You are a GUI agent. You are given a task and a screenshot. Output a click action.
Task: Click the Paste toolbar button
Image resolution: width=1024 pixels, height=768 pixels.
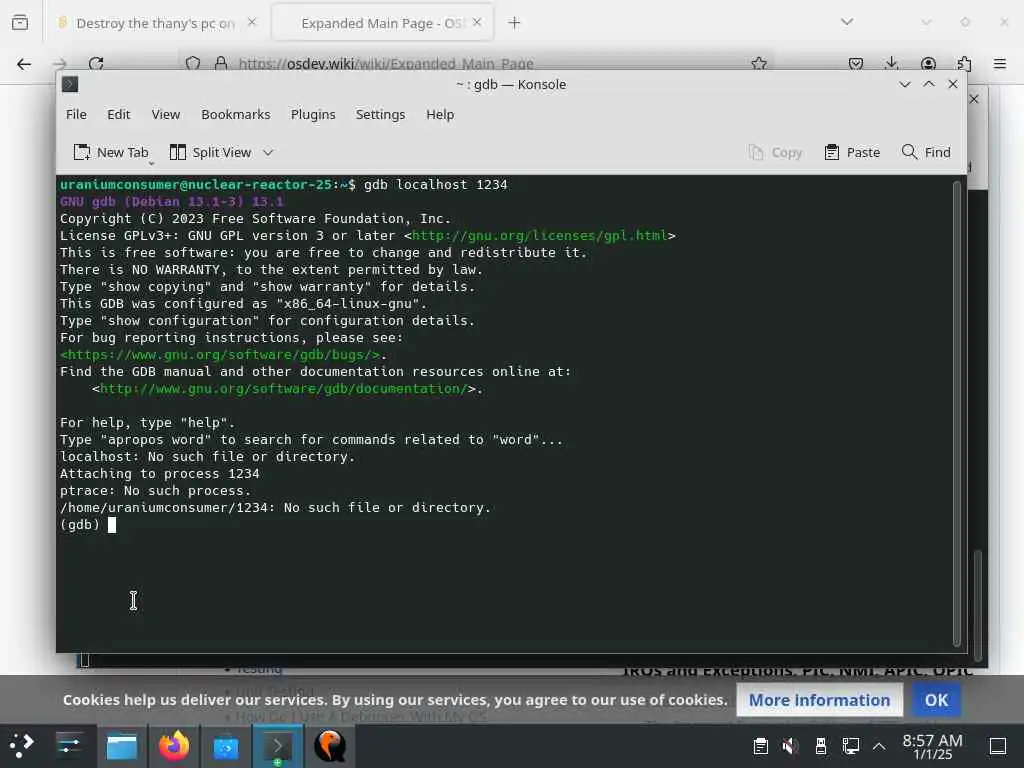click(852, 152)
